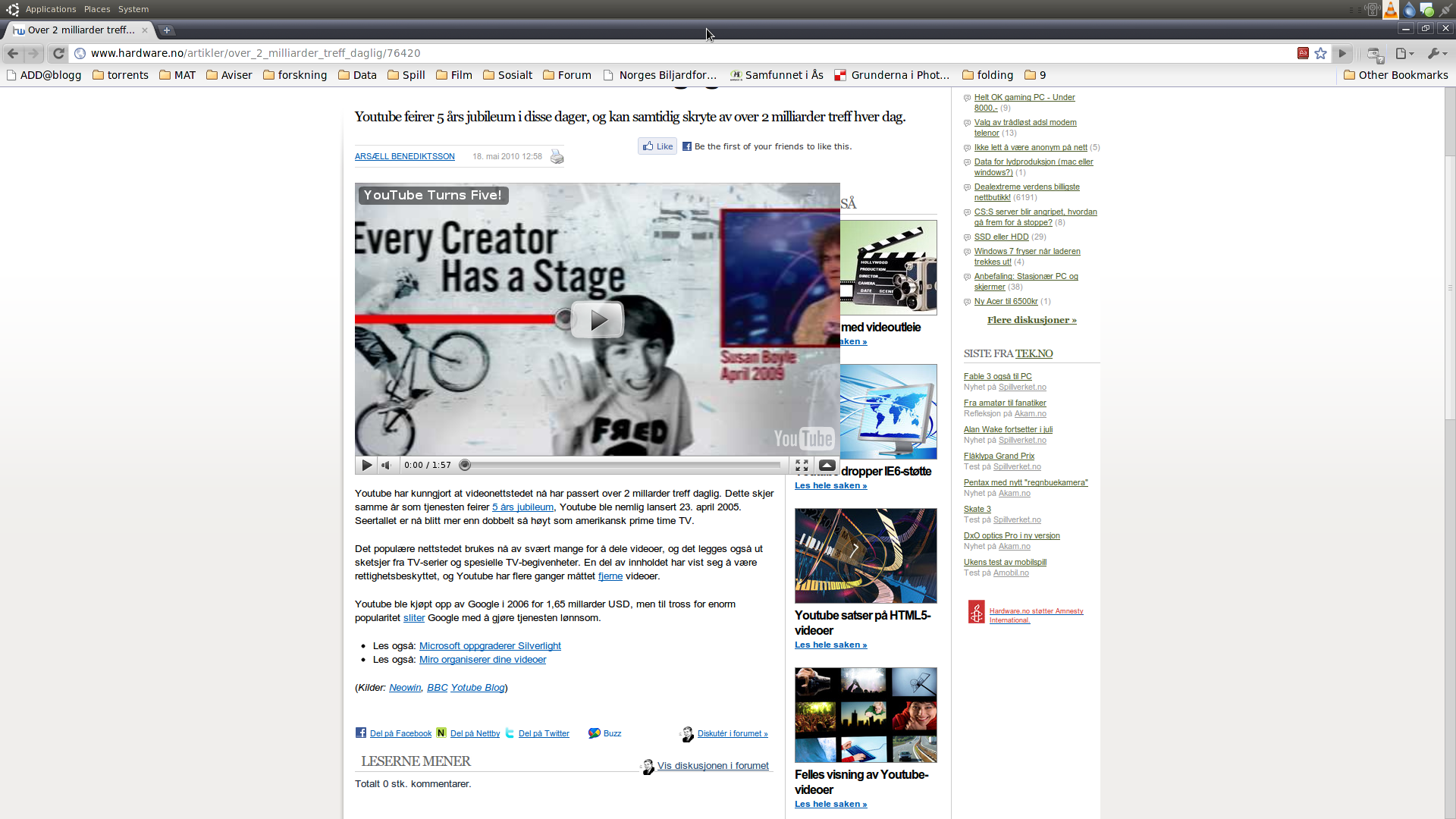Open the Aviser bookmark folder
Screen dimensions: 1456x819
coord(229,75)
